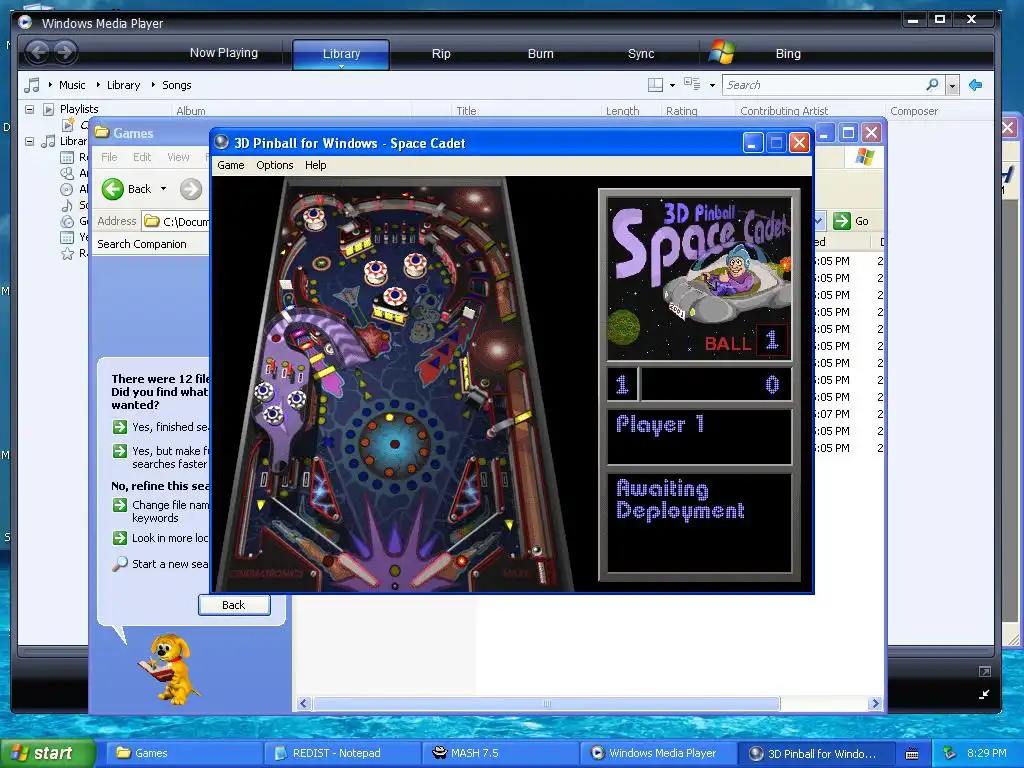The height and width of the screenshot is (768, 1024).
Task: Switch to Games taskbar button
Action: pyautogui.click(x=184, y=753)
